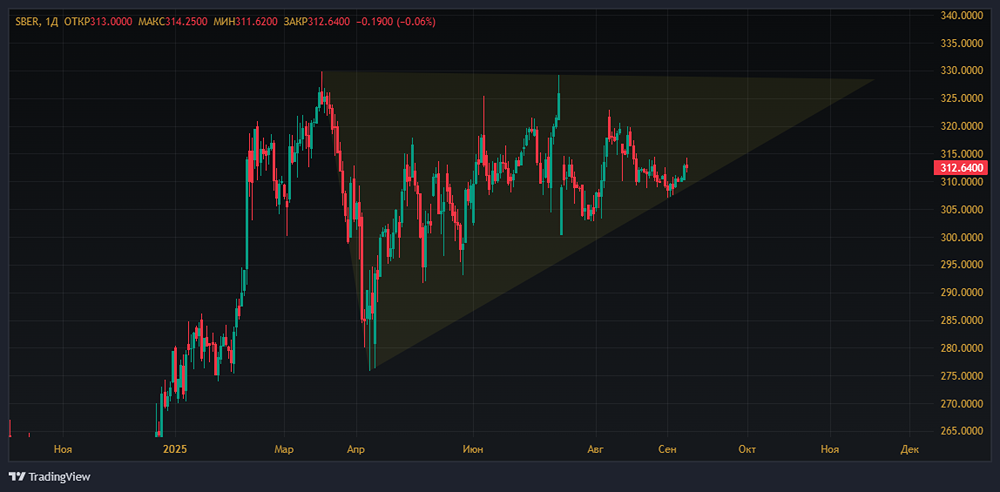Click the Ноя label left of 2025
The width and height of the screenshot is (1000, 492).
[62, 449]
